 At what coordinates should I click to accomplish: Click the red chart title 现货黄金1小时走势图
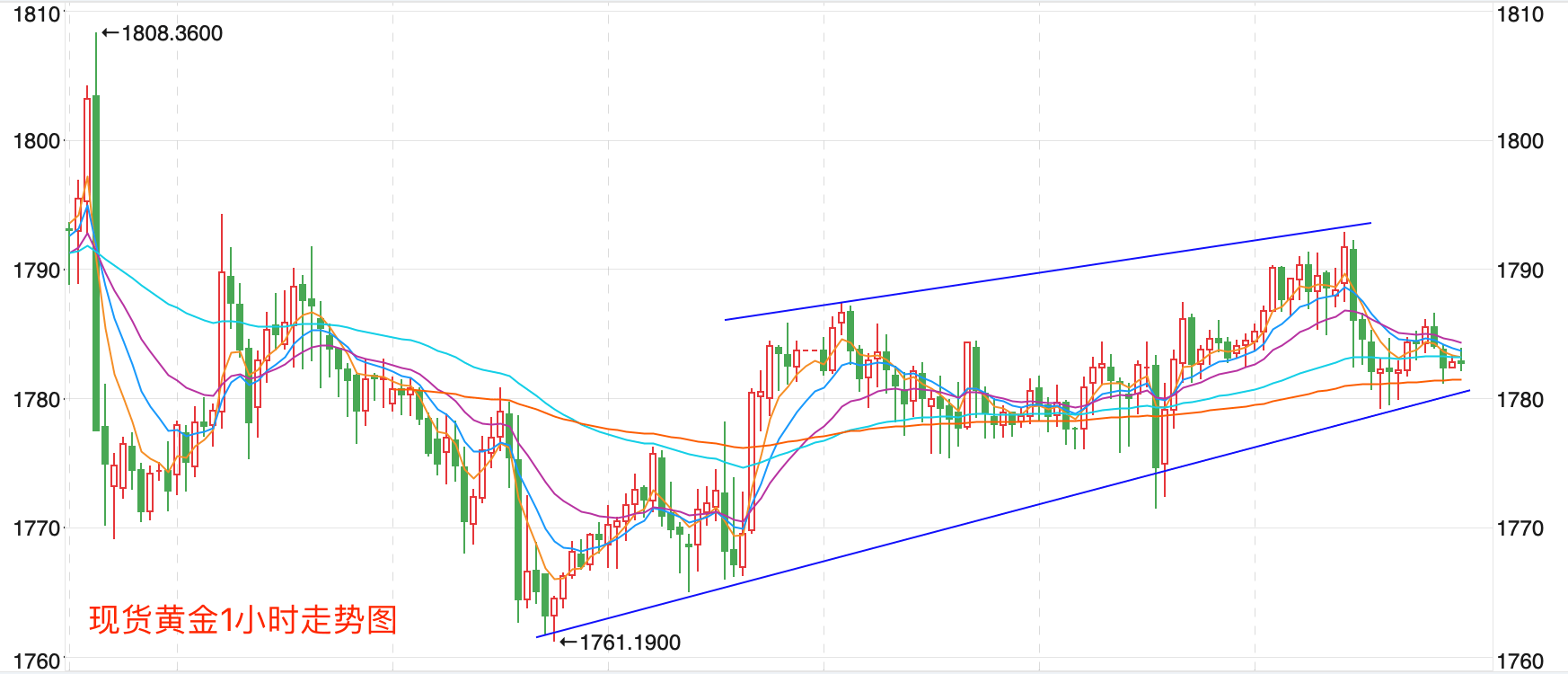pos(242,620)
